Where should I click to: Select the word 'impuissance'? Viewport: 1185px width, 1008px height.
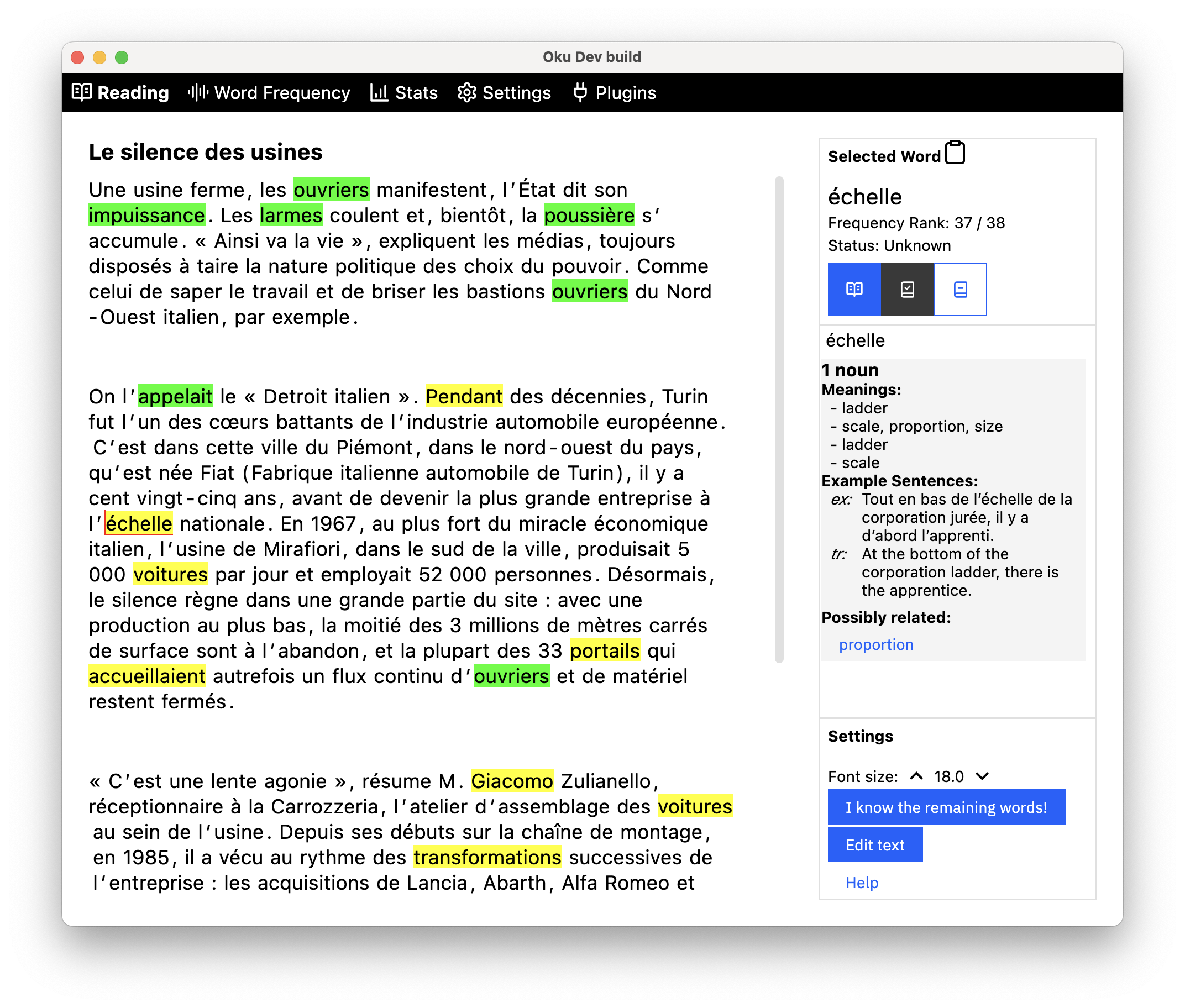pos(147,215)
